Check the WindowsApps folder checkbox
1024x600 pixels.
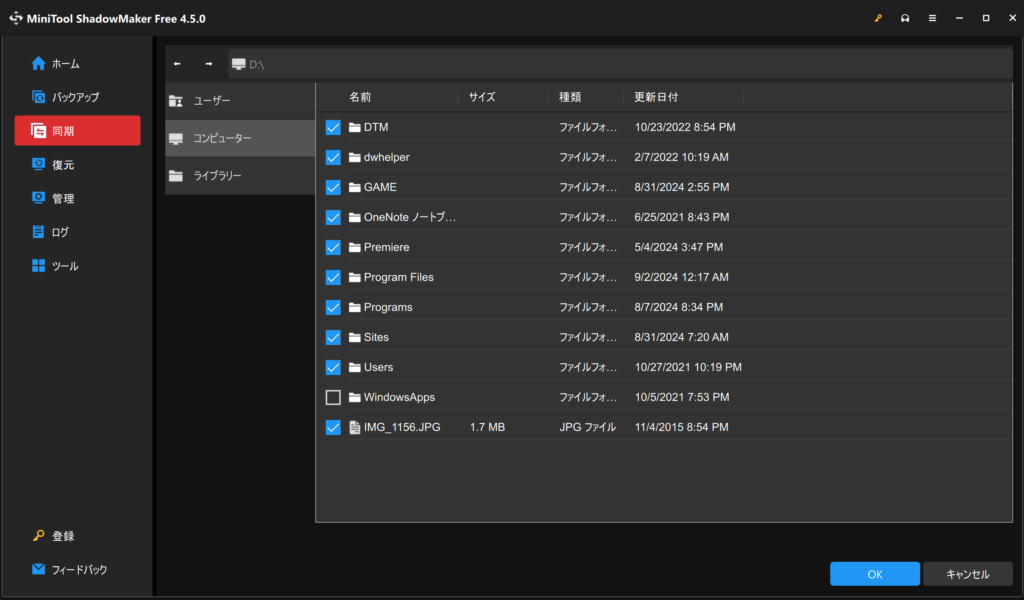(x=333, y=397)
